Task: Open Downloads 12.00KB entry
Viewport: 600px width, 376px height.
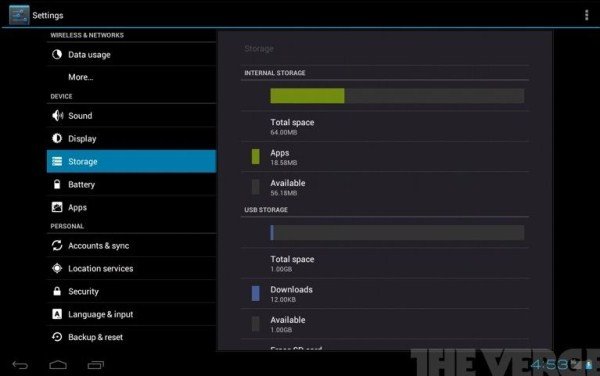Action: tap(385, 294)
